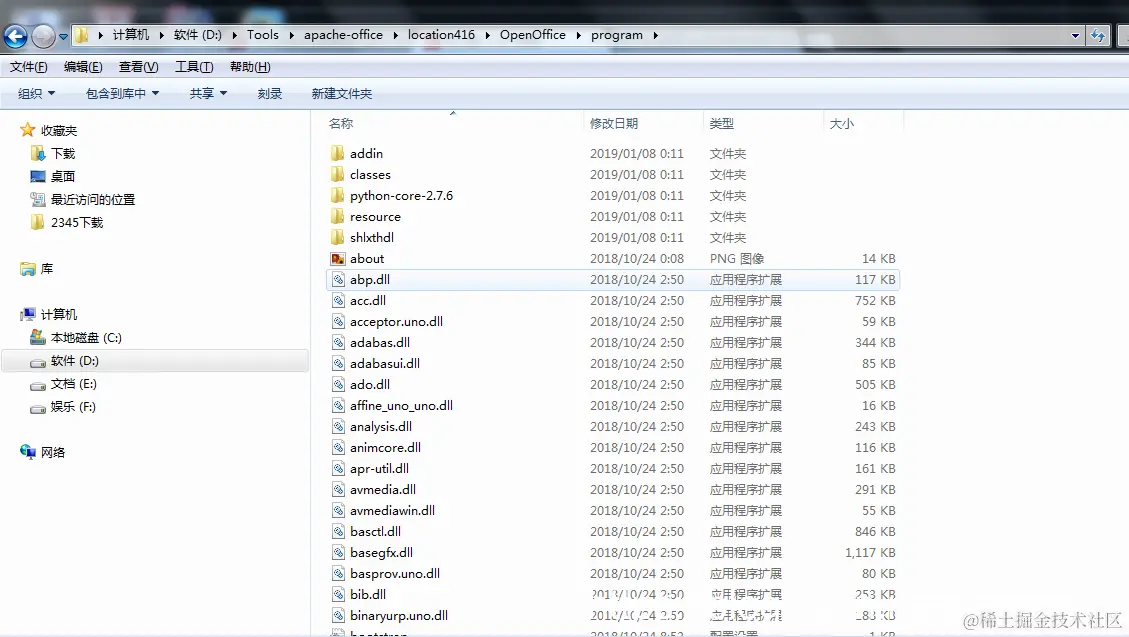Open the 共享 dropdown
This screenshot has height=637, width=1129.
click(208, 94)
